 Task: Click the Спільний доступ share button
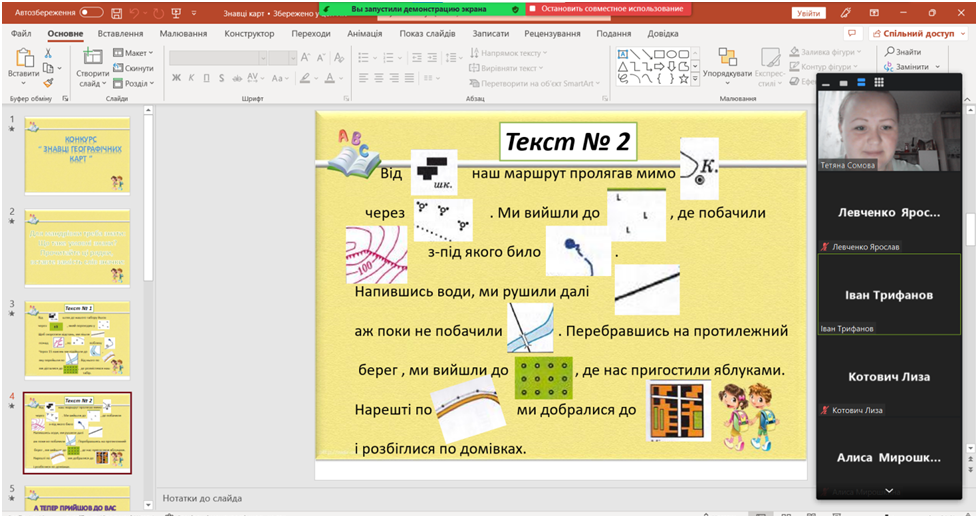pos(918,34)
